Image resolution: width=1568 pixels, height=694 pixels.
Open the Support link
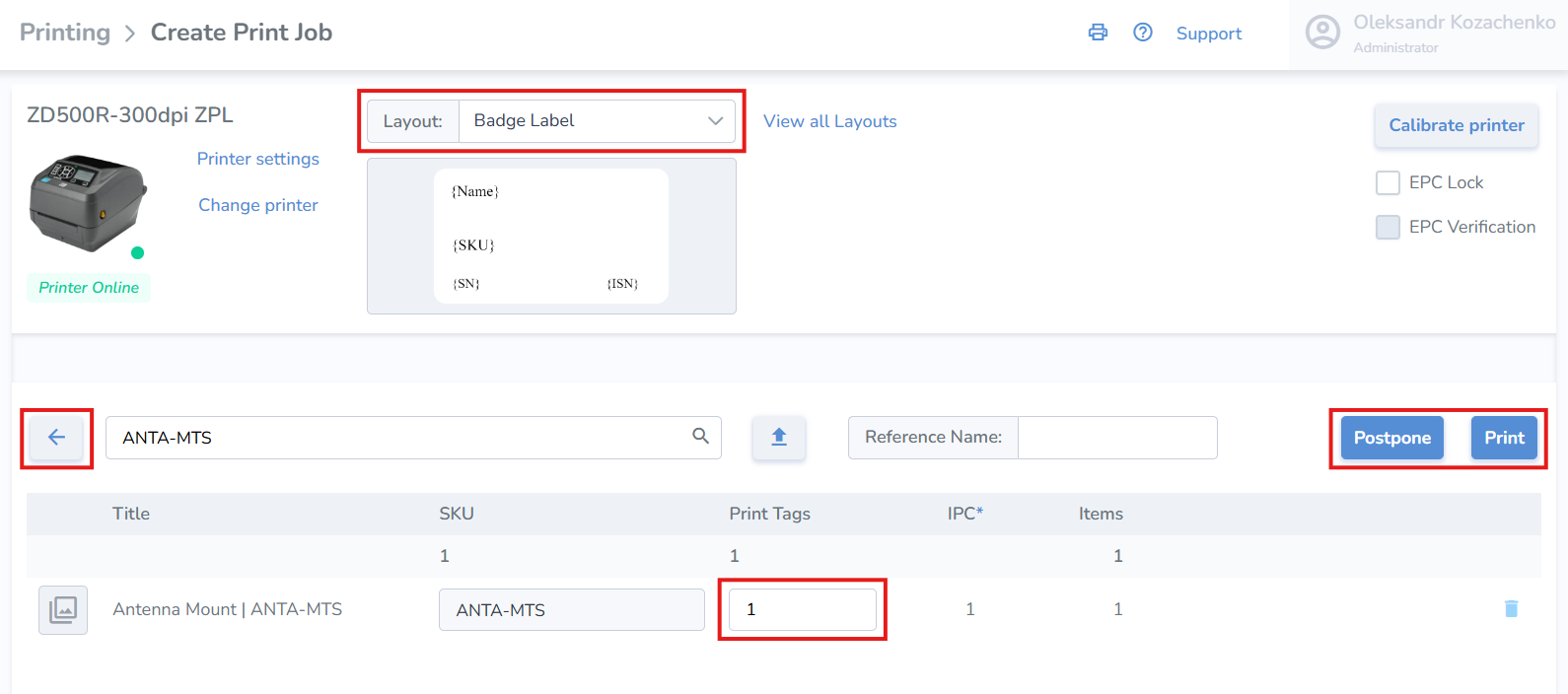point(1208,34)
